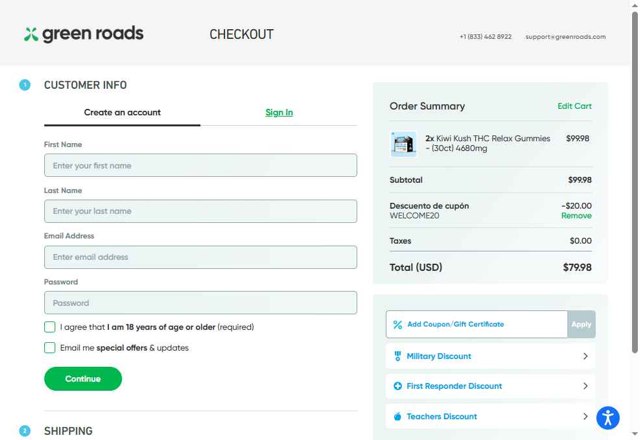
Task: Focus the First Name field
Action: pos(200,165)
